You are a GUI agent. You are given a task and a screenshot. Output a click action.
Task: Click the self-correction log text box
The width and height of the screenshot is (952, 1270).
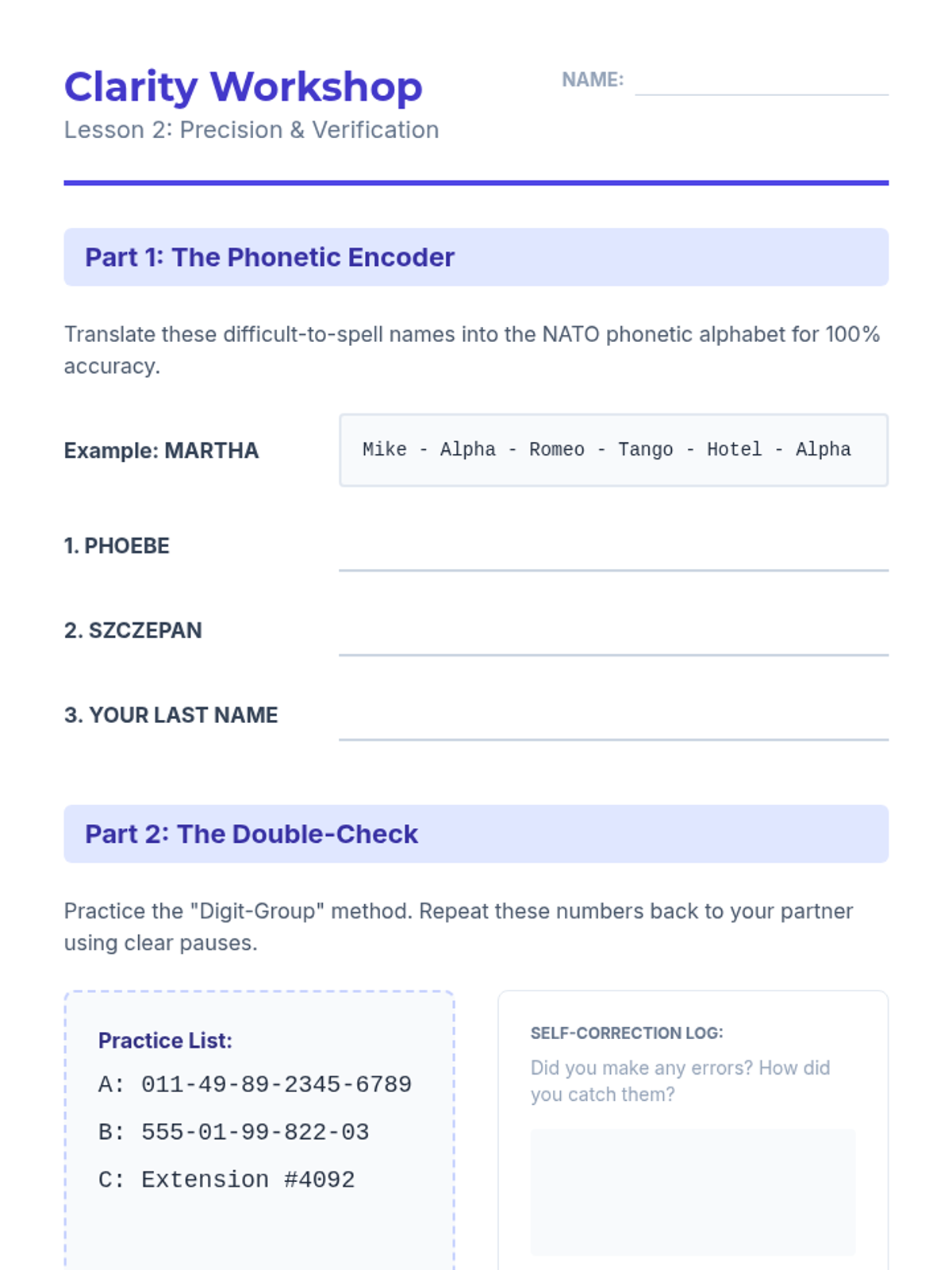[x=693, y=1192]
